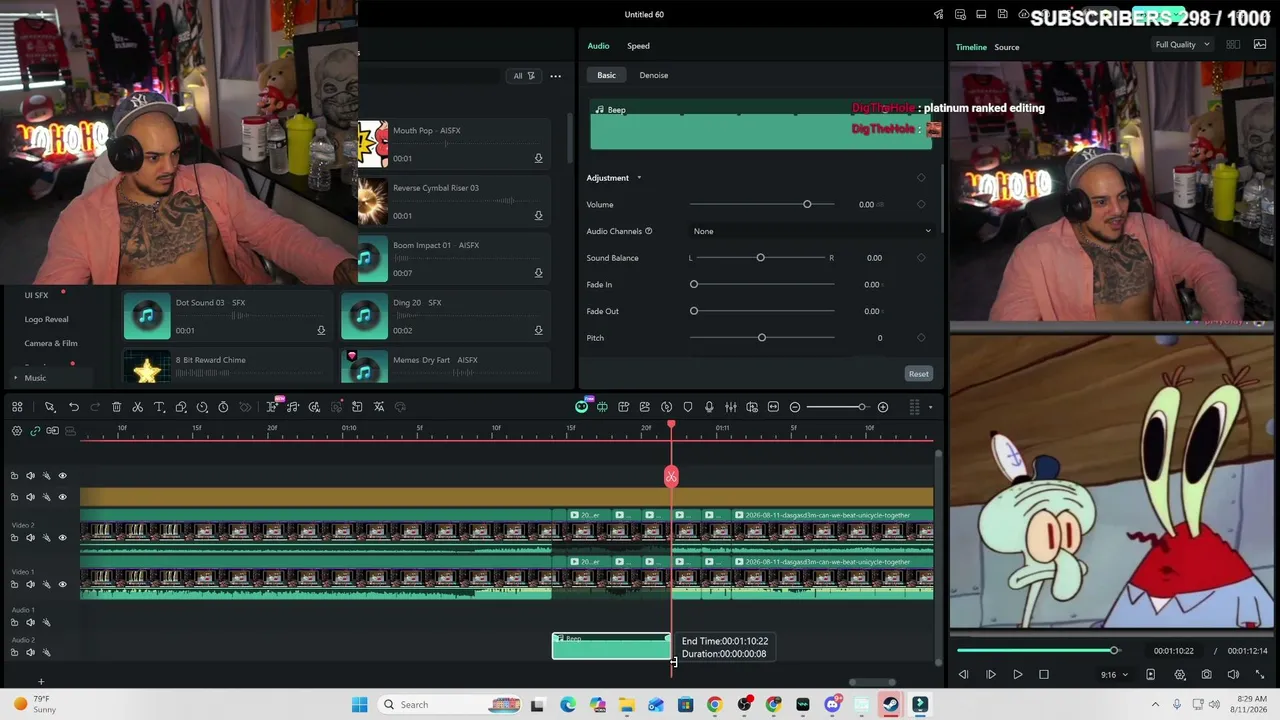1280x720 pixels.
Task: Change the 9:16 aspect ratio dropdown
Action: point(1114,675)
